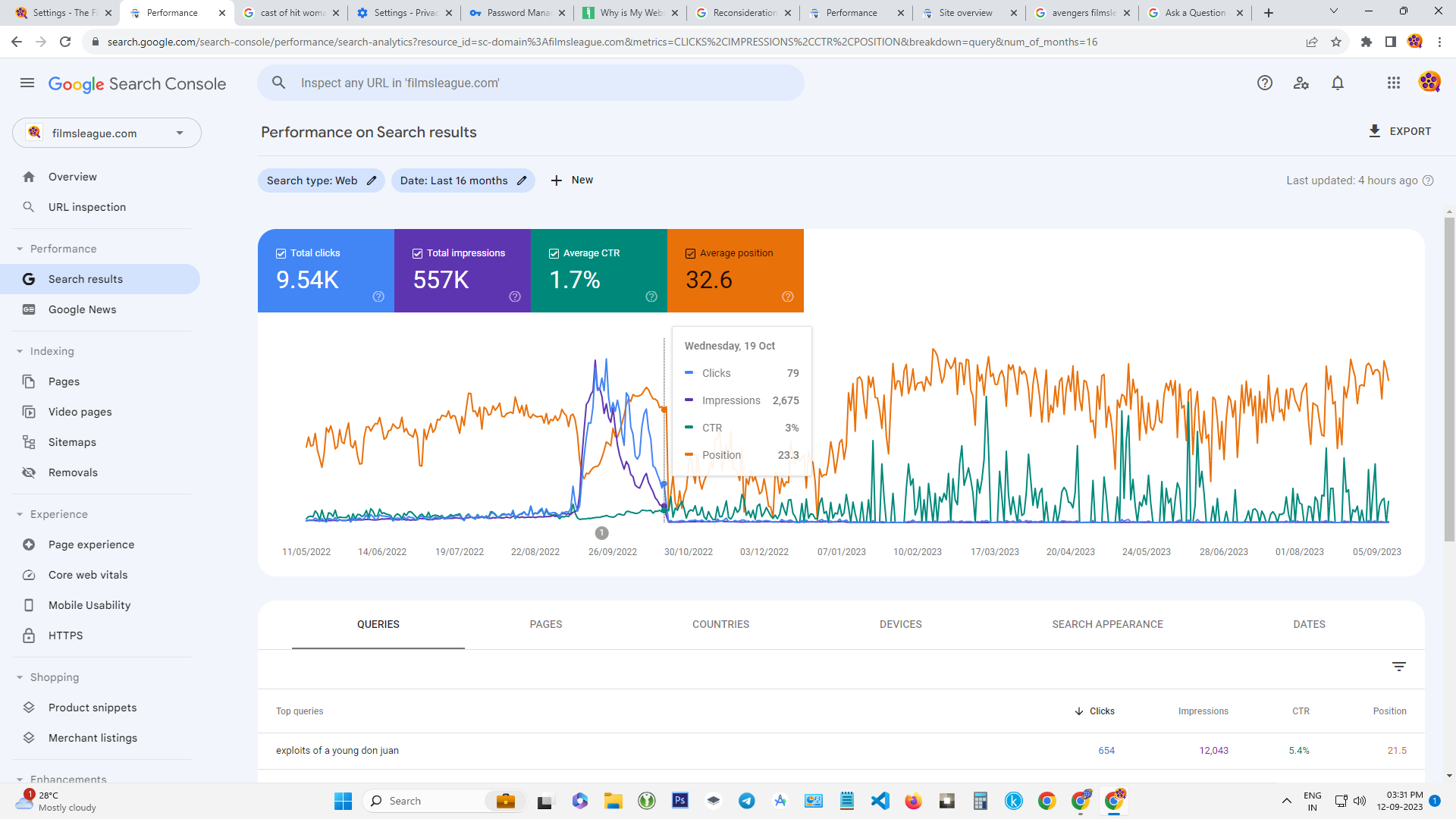Click the chart annotation marker 1

[601, 533]
